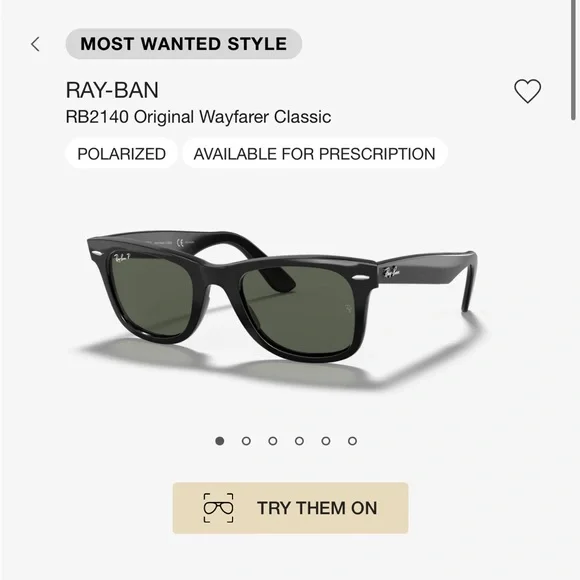Switch to the second carousel image dot
This screenshot has width=580, height=580.
point(246,441)
